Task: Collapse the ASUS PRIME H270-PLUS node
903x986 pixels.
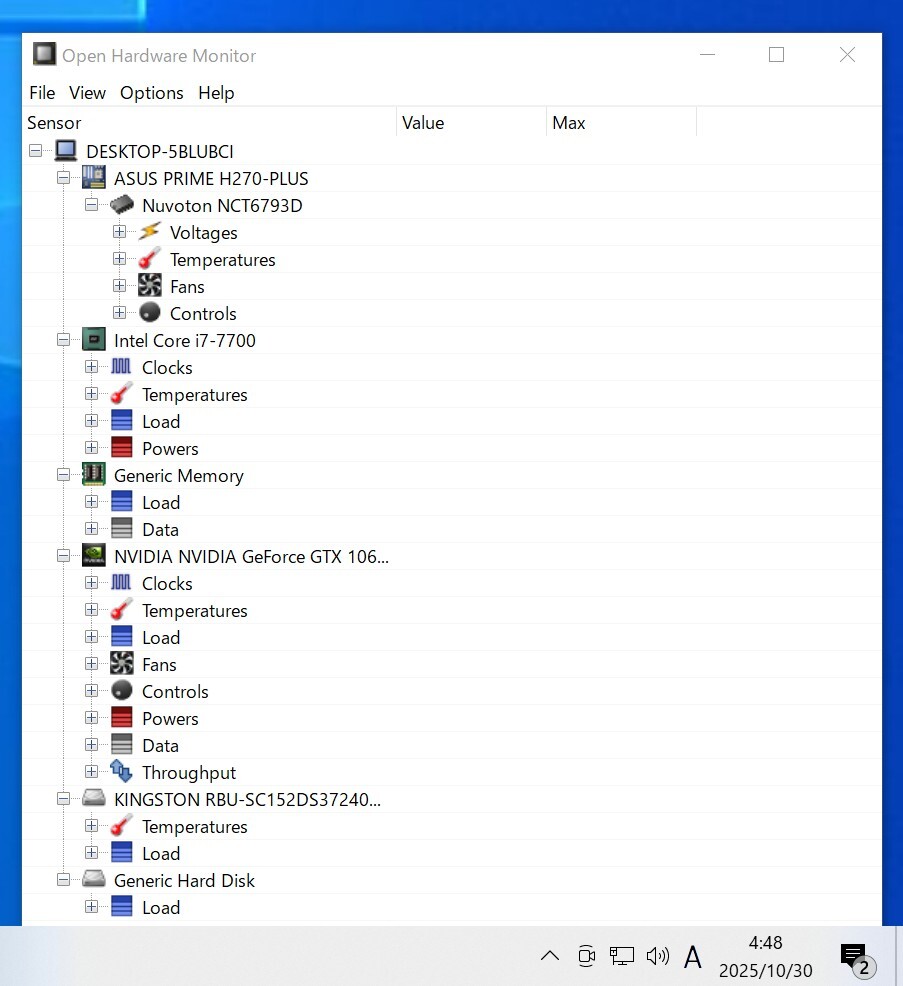Action: 64,178
